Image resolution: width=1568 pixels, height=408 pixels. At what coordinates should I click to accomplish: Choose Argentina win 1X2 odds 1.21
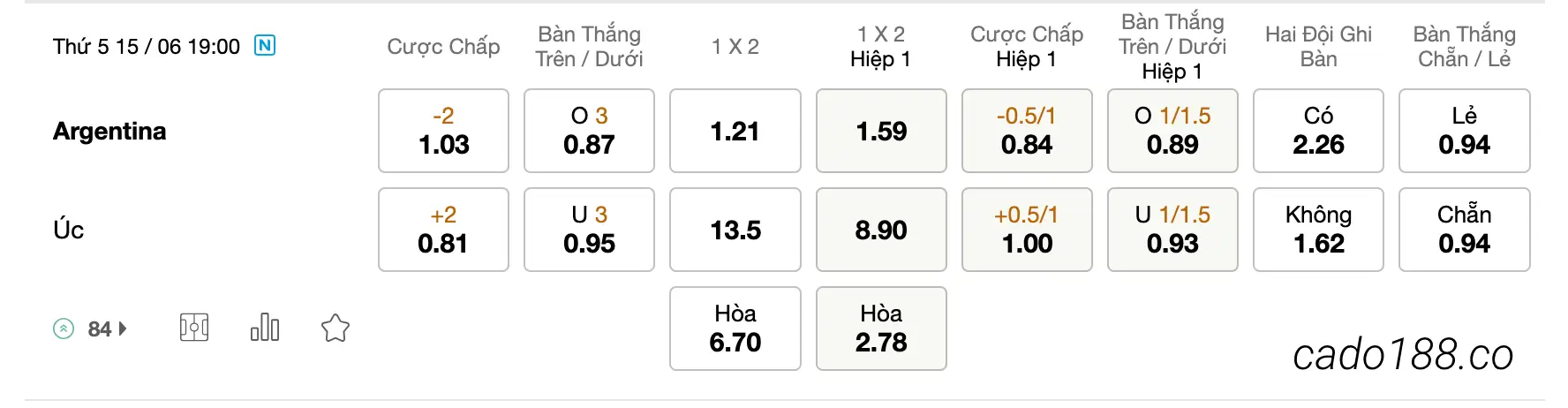(x=735, y=131)
